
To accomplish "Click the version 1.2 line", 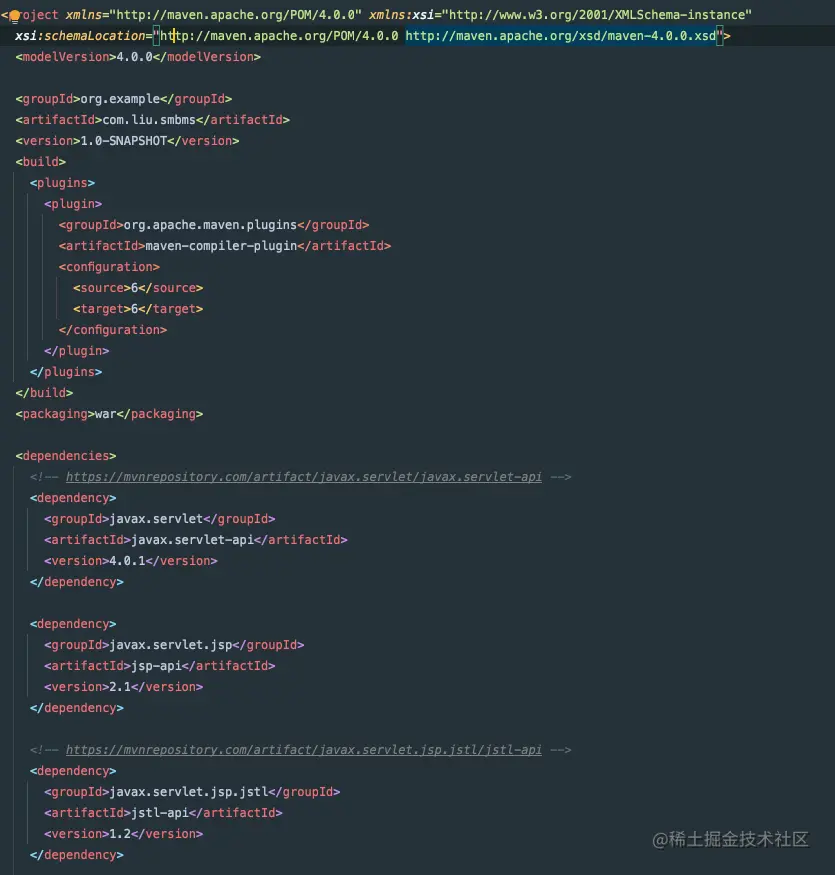I will (x=124, y=834).
